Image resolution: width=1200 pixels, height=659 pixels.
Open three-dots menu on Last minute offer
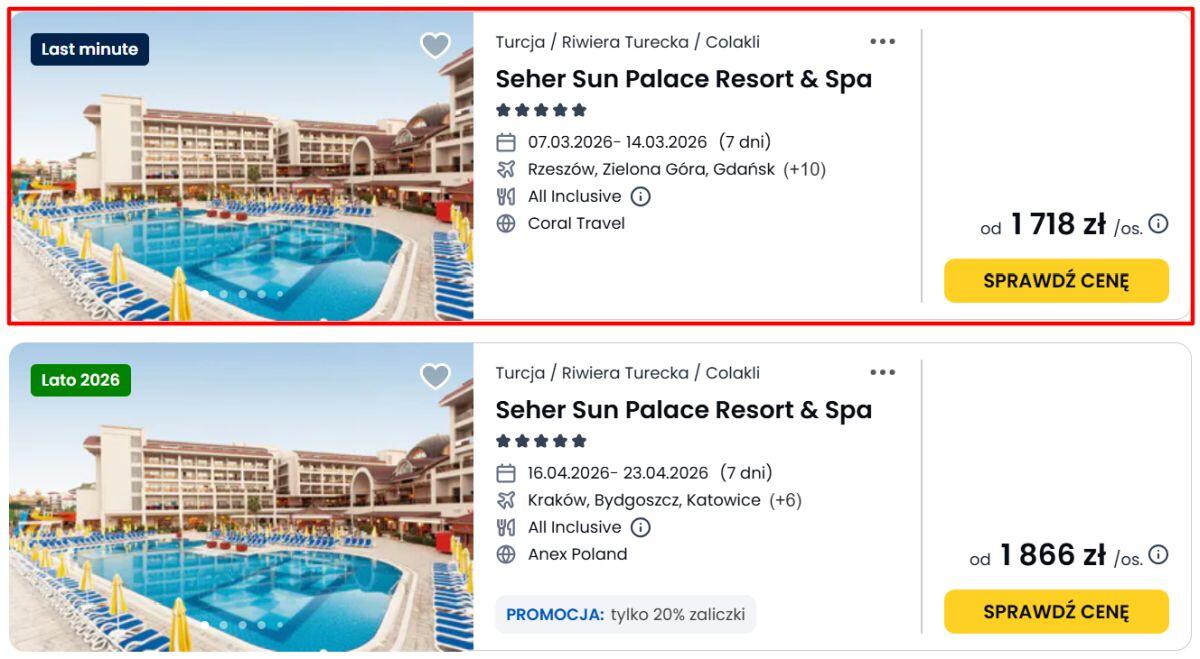pos(882,42)
